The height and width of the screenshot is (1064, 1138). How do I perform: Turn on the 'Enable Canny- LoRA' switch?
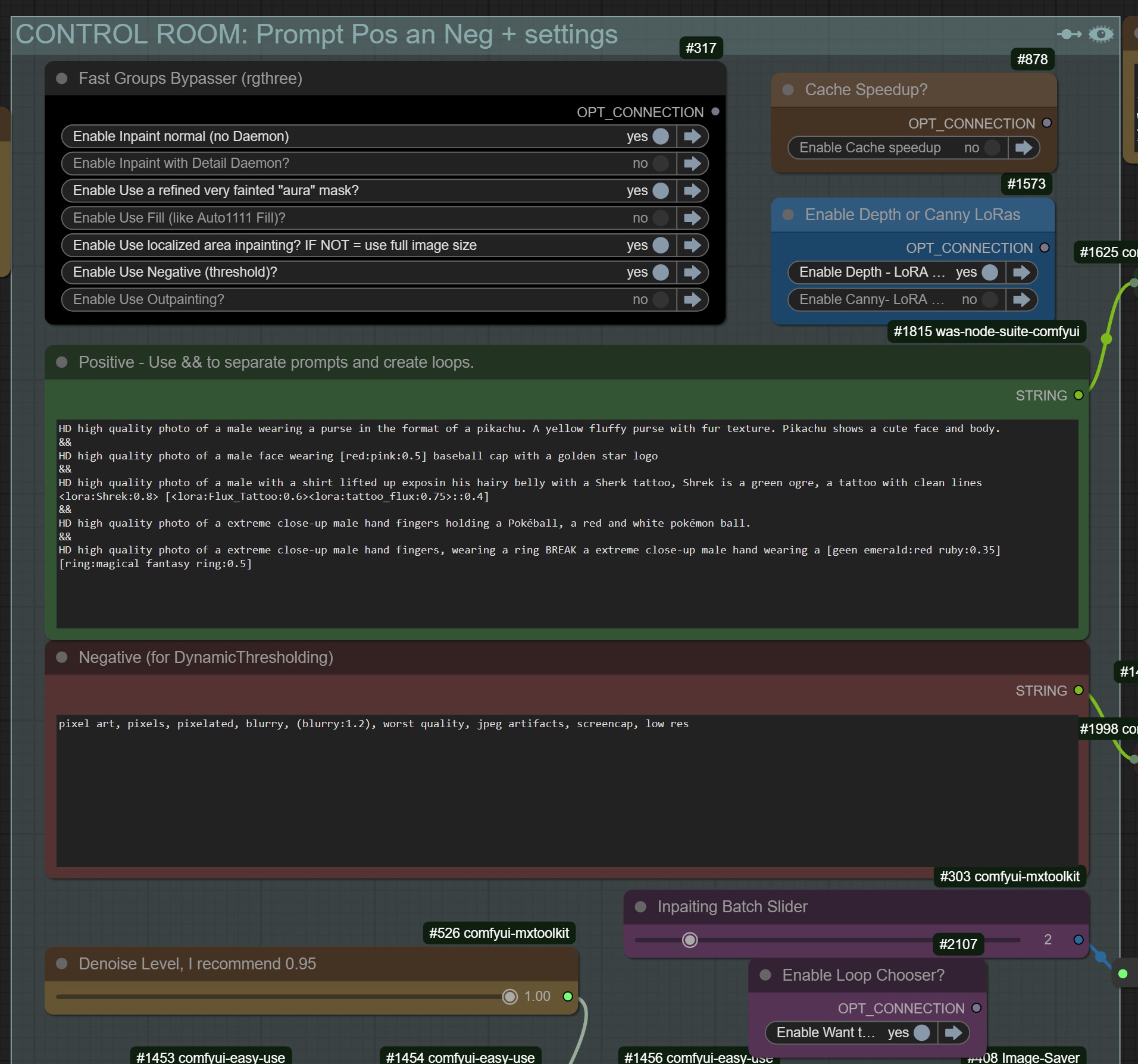coord(990,299)
